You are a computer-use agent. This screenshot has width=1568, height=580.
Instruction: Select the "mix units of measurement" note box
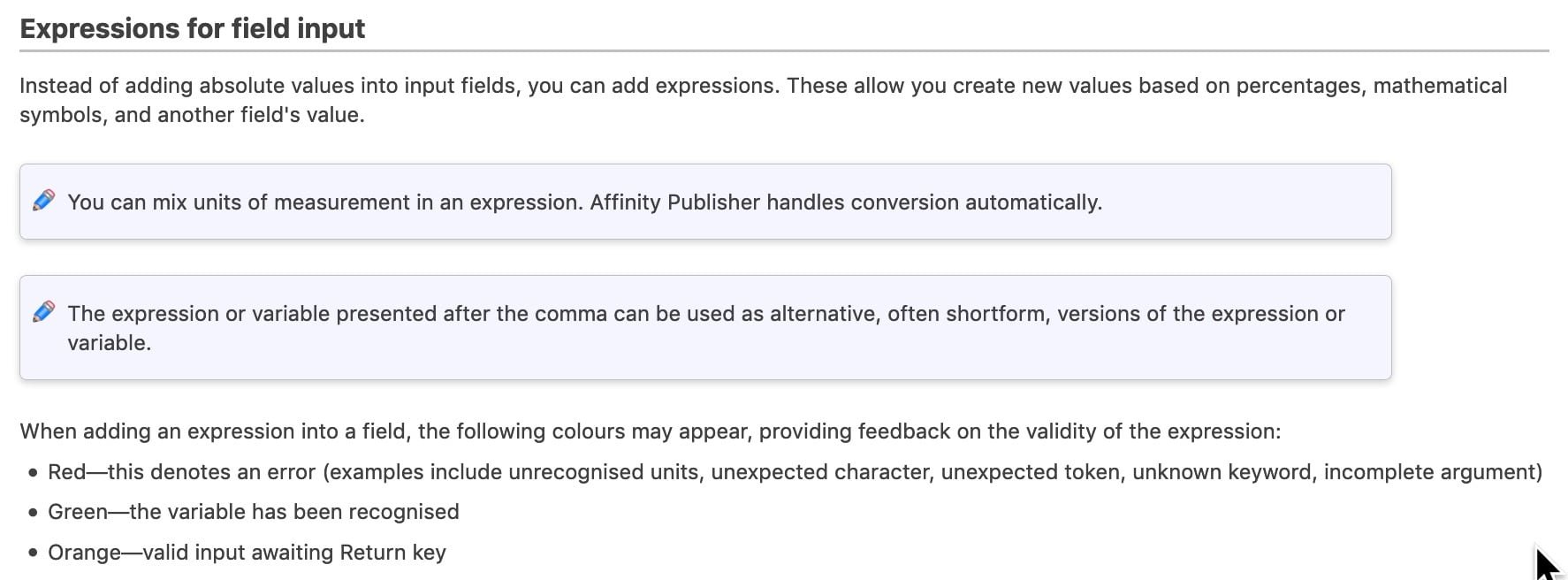click(x=705, y=202)
